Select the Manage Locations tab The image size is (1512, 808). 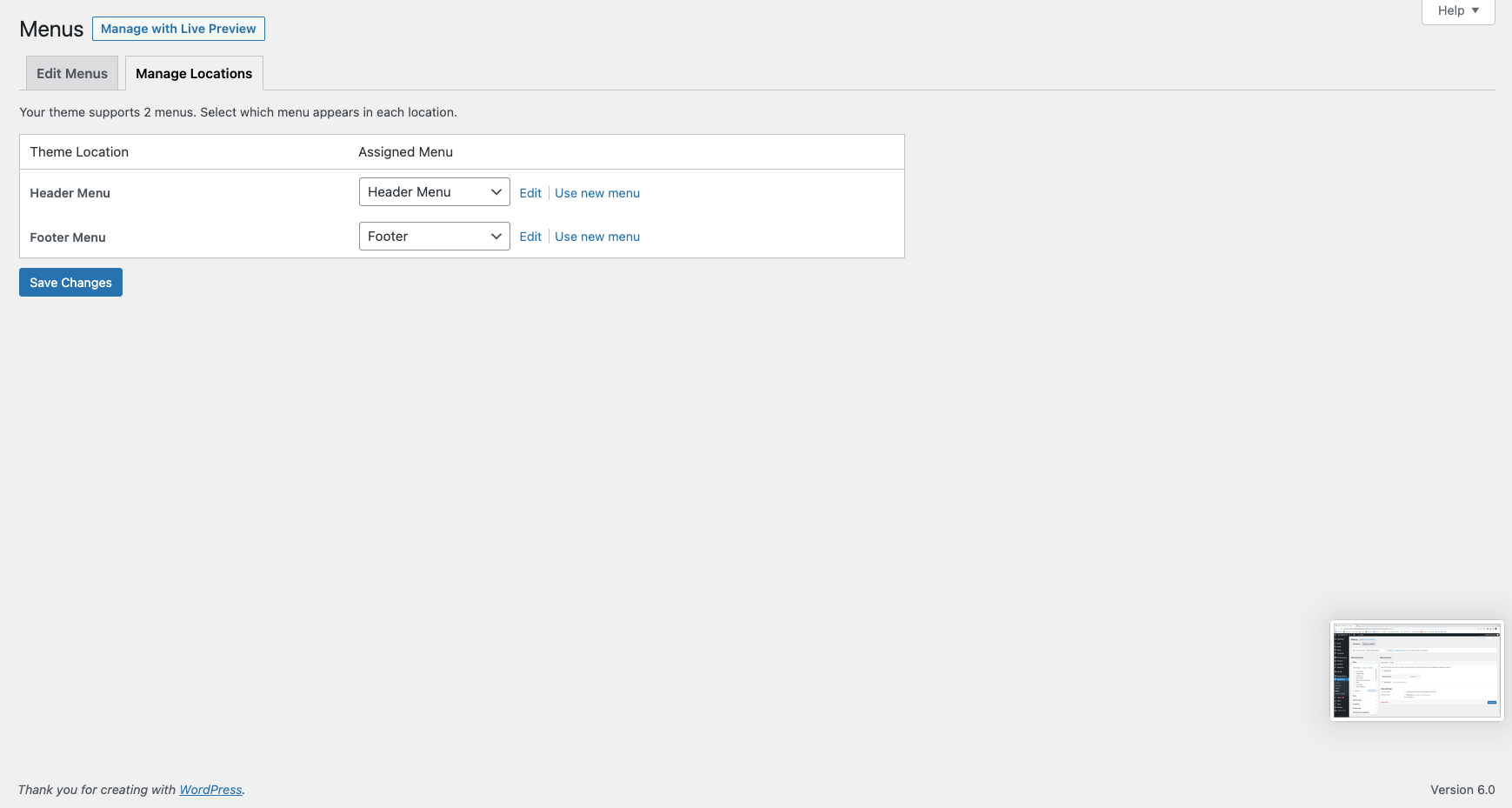(x=194, y=74)
